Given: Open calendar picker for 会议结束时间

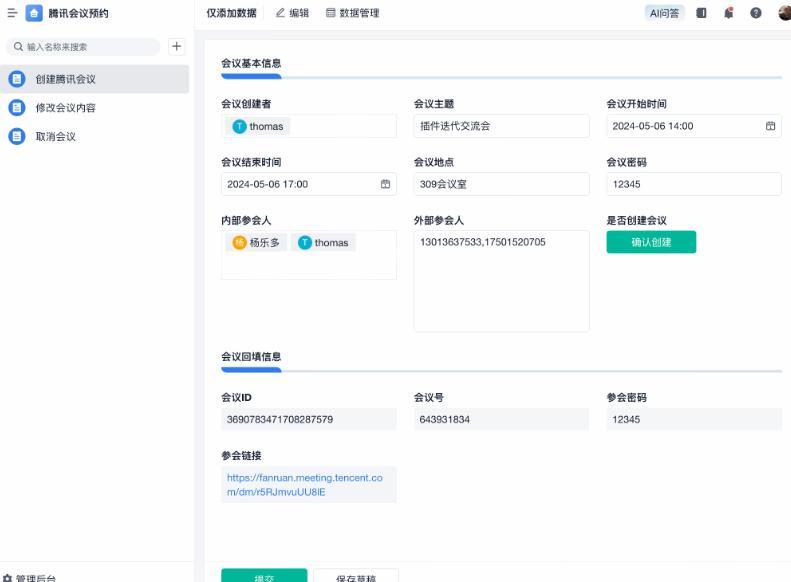Looking at the screenshot, I should [385, 184].
